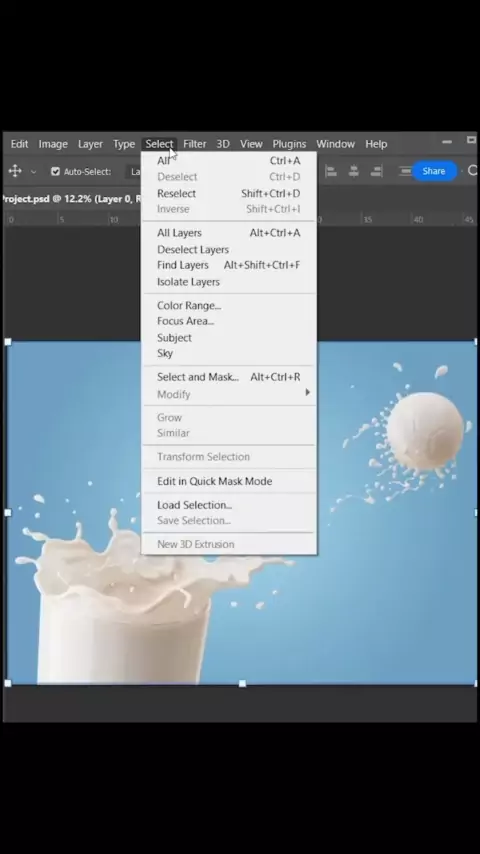Switch to the Project.psd document tab
Screen dimensions: 480x854
(x=71, y=199)
